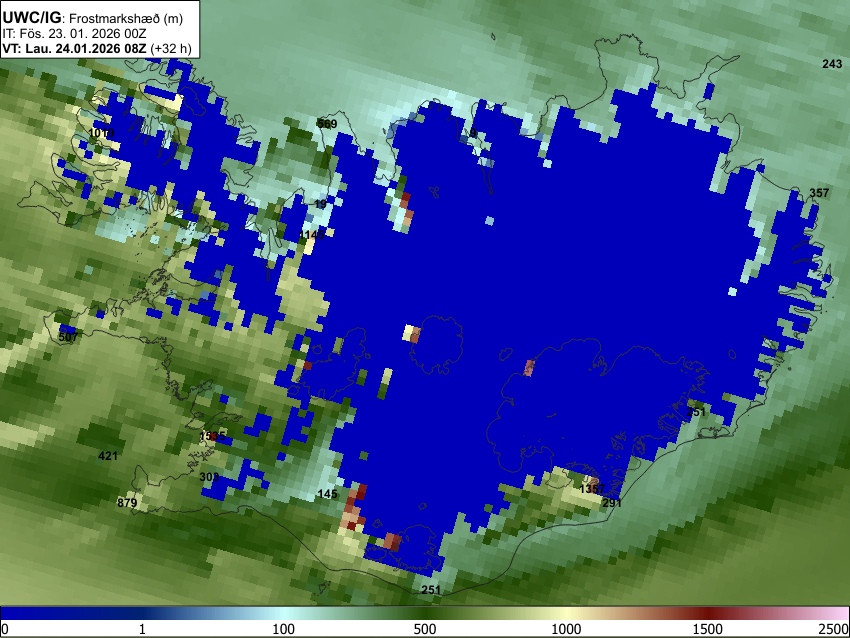Click the 'IT: Fös. 23. 01. 2026 00Z' line
The width and height of the screenshot is (850, 638).
74,34
